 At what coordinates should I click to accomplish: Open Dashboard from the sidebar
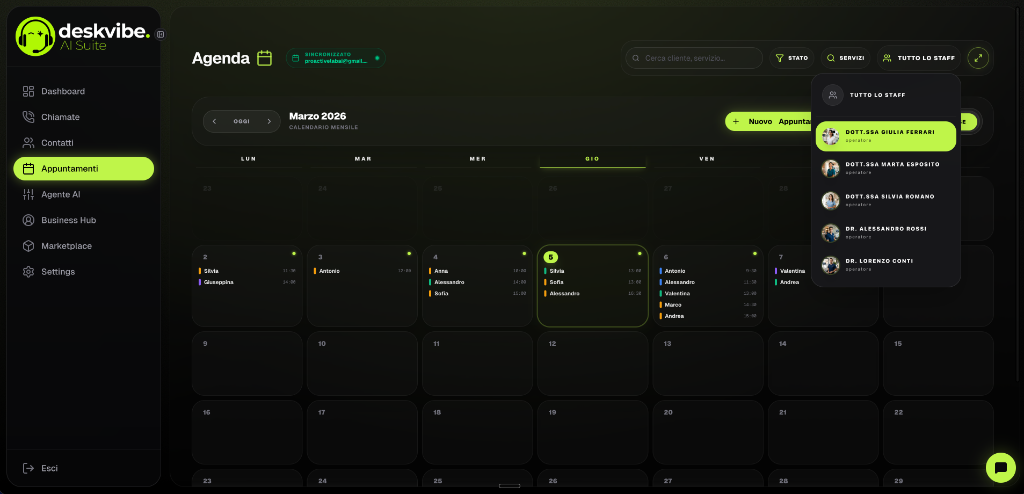pyautogui.click(x=84, y=91)
